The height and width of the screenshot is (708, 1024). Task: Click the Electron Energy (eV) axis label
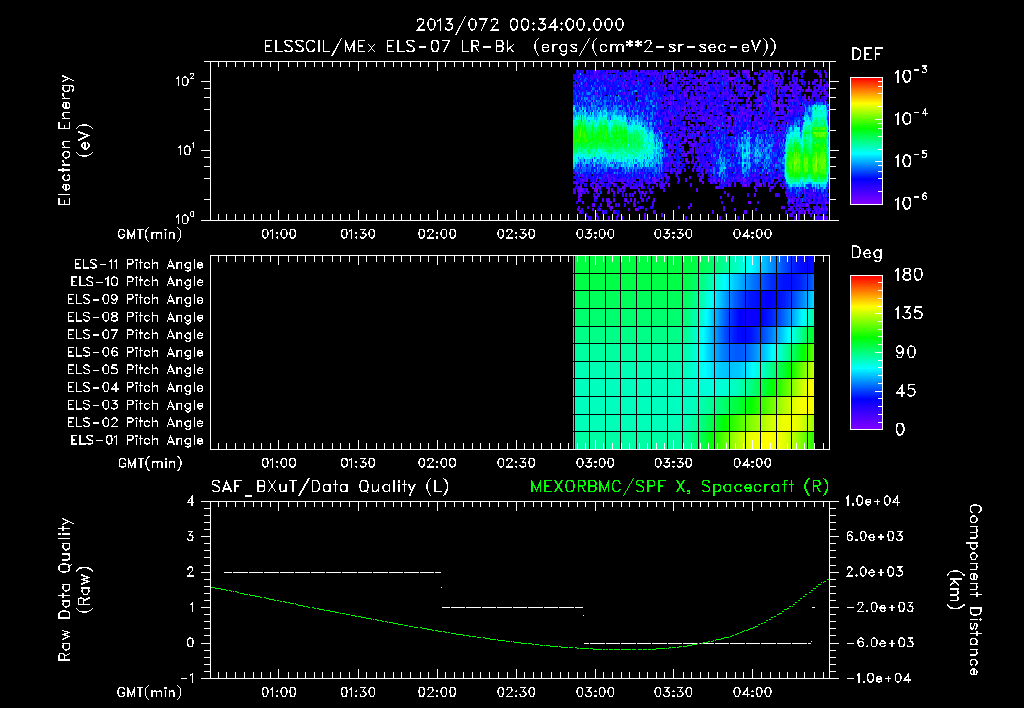pyautogui.click(x=74, y=140)
